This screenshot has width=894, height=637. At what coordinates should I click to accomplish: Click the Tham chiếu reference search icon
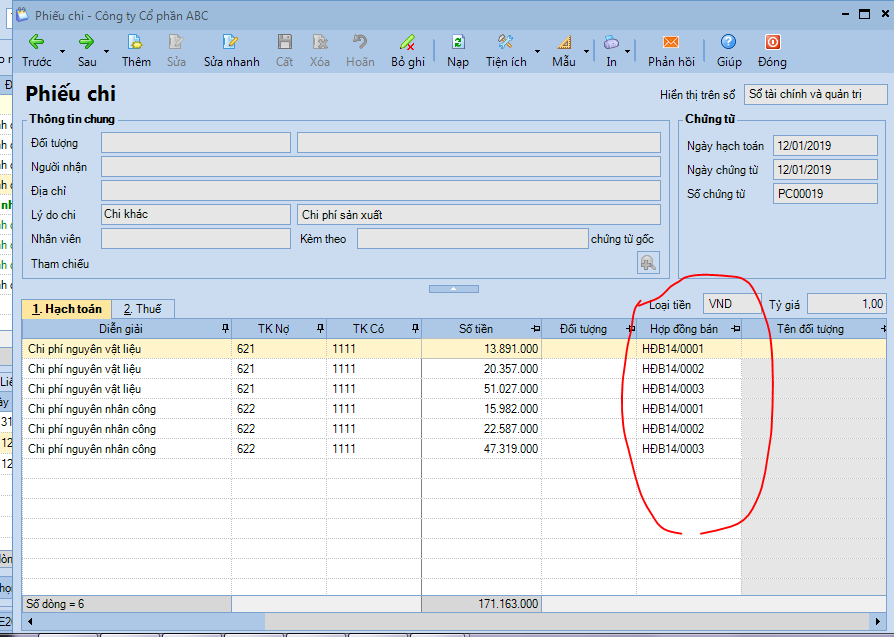pos(648,263)
